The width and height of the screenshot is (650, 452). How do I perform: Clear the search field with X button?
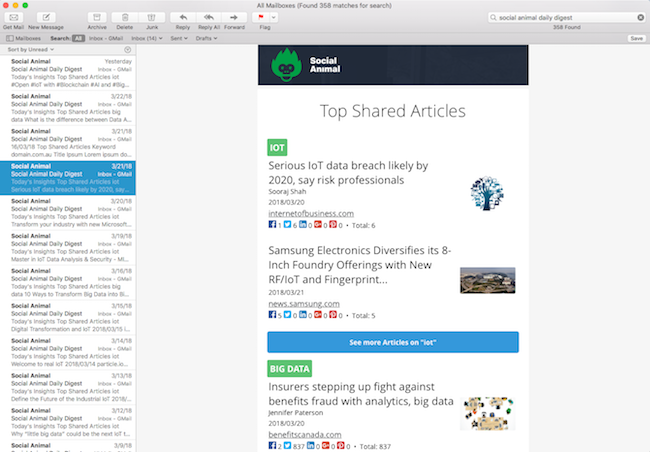(x=640, y=17)
